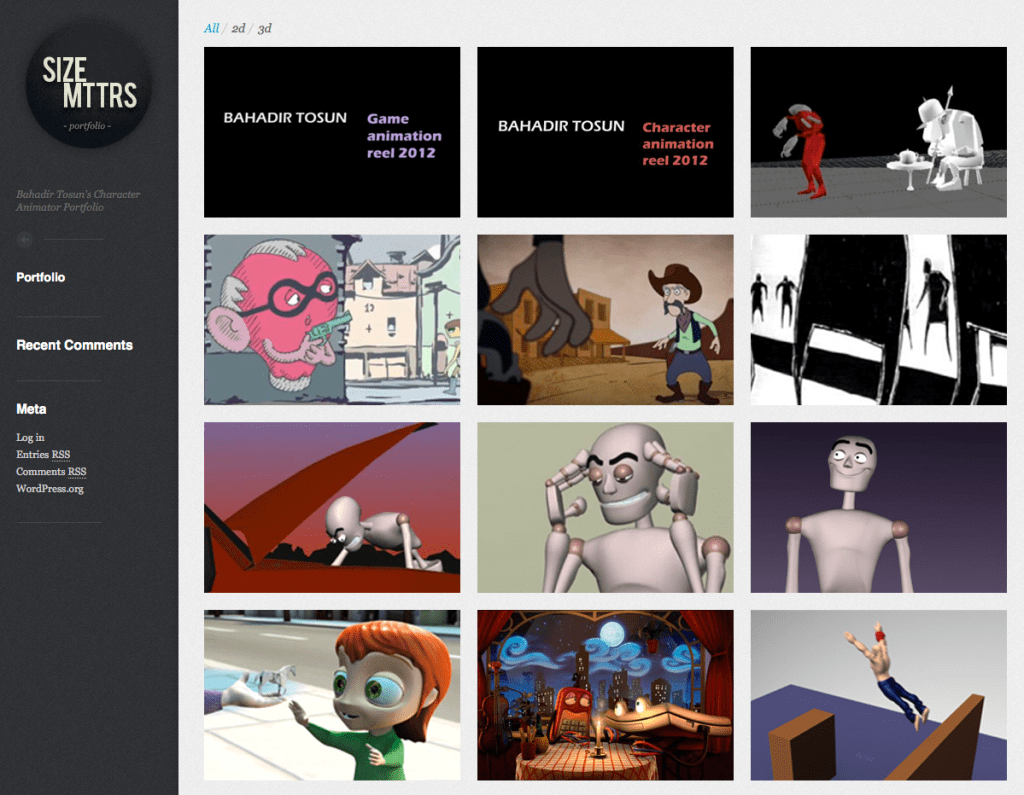
Task: Open the Comments RSS feed
Action: pos(50,471)
